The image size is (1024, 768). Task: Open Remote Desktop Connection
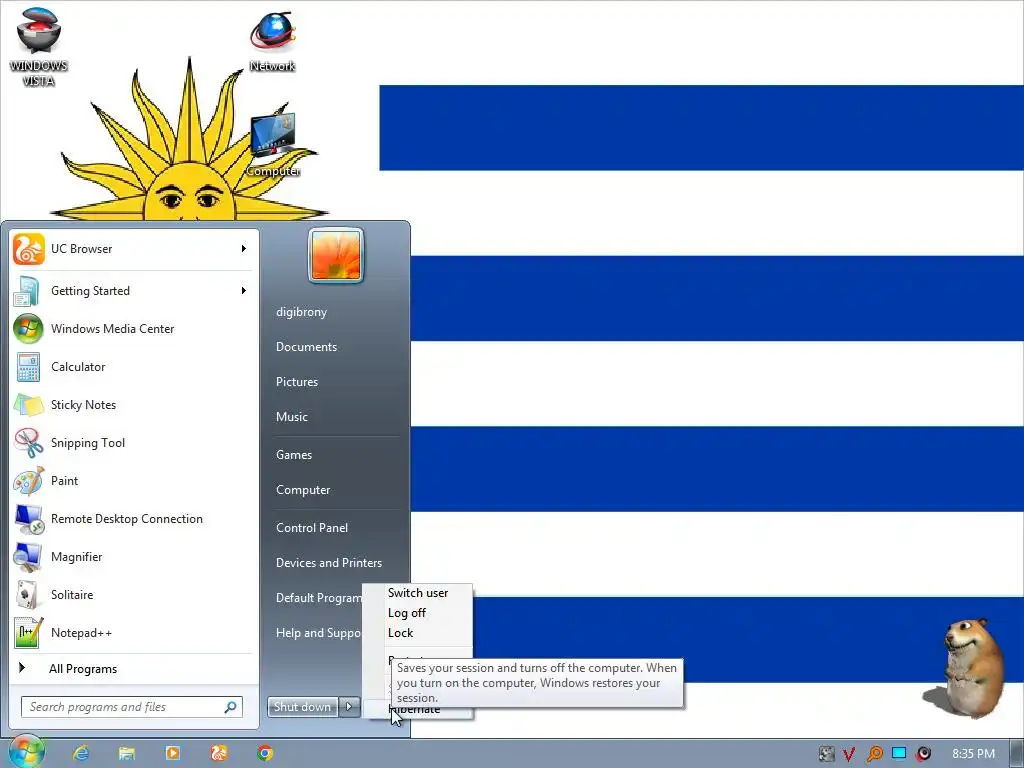coord(133,519)
